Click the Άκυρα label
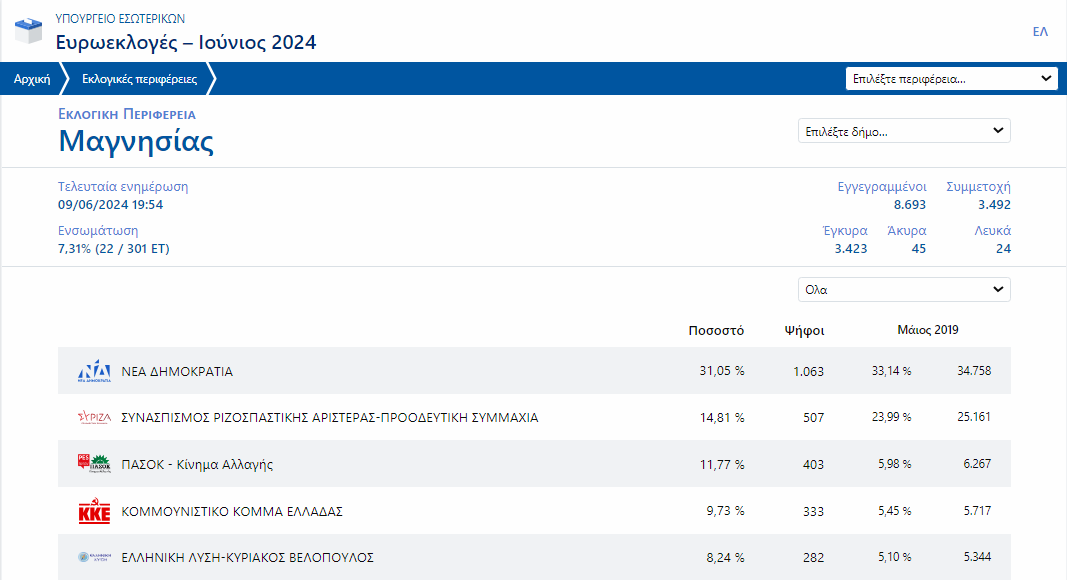Screen dimensions: 1067x580 pyautogui.click(x=907, y=231)
